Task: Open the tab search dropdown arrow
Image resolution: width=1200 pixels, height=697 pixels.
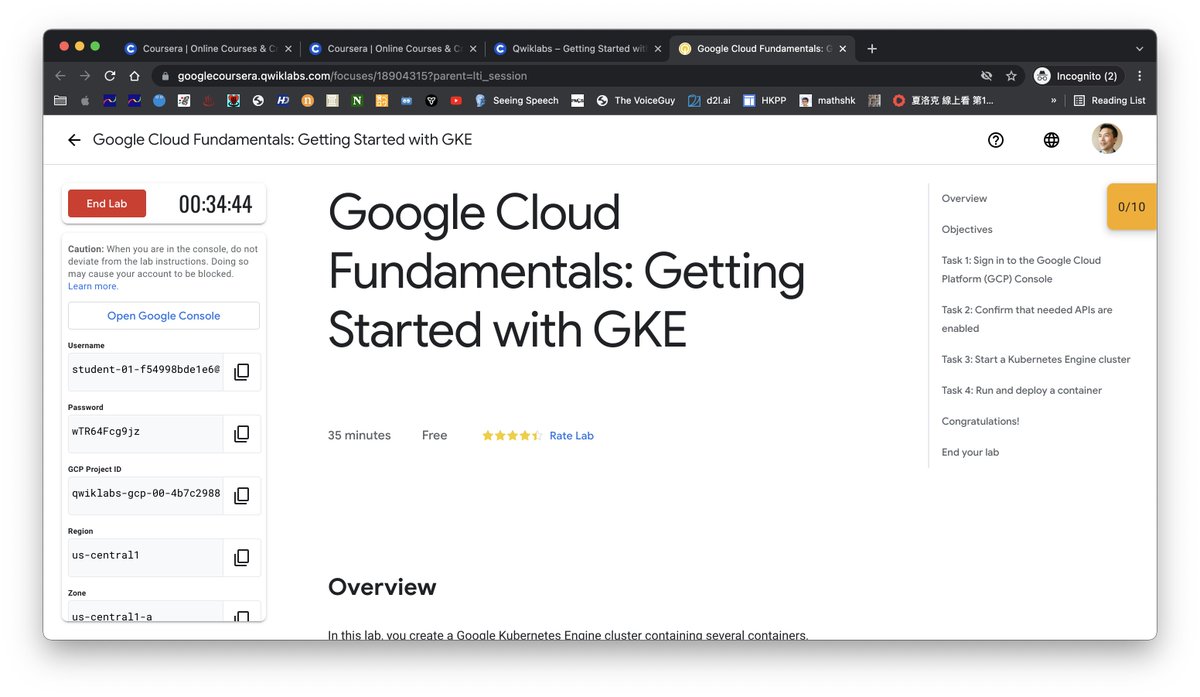Action: click(1139, 48)
